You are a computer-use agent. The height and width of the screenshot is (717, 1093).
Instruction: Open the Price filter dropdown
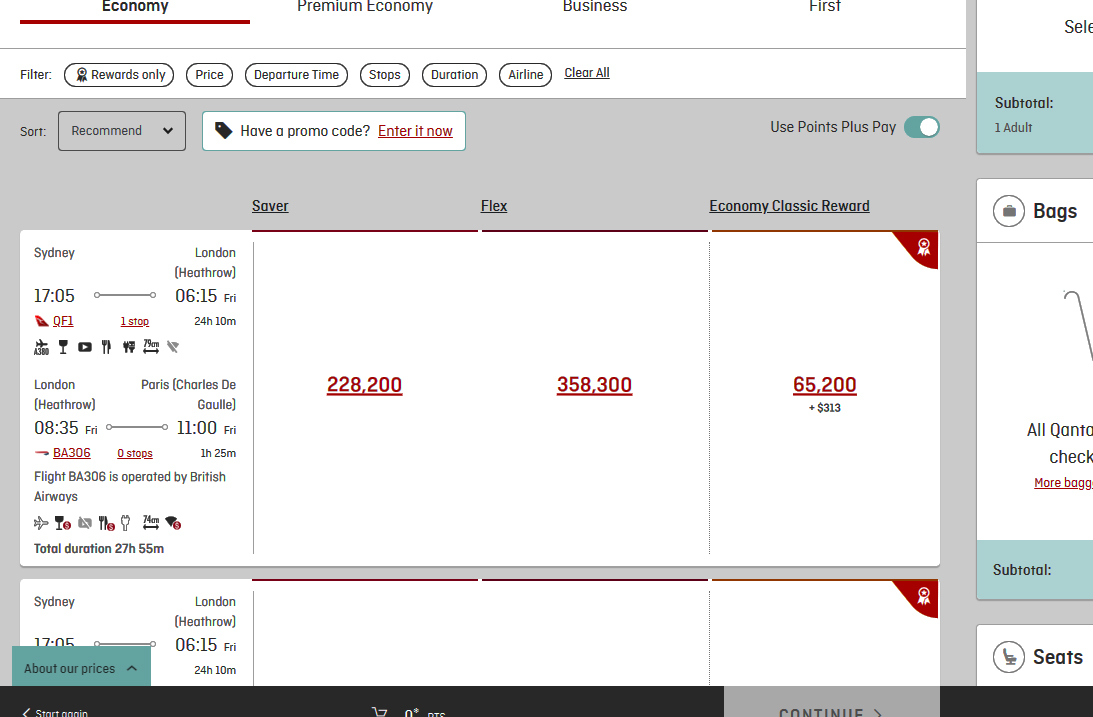tap(210, 75)
